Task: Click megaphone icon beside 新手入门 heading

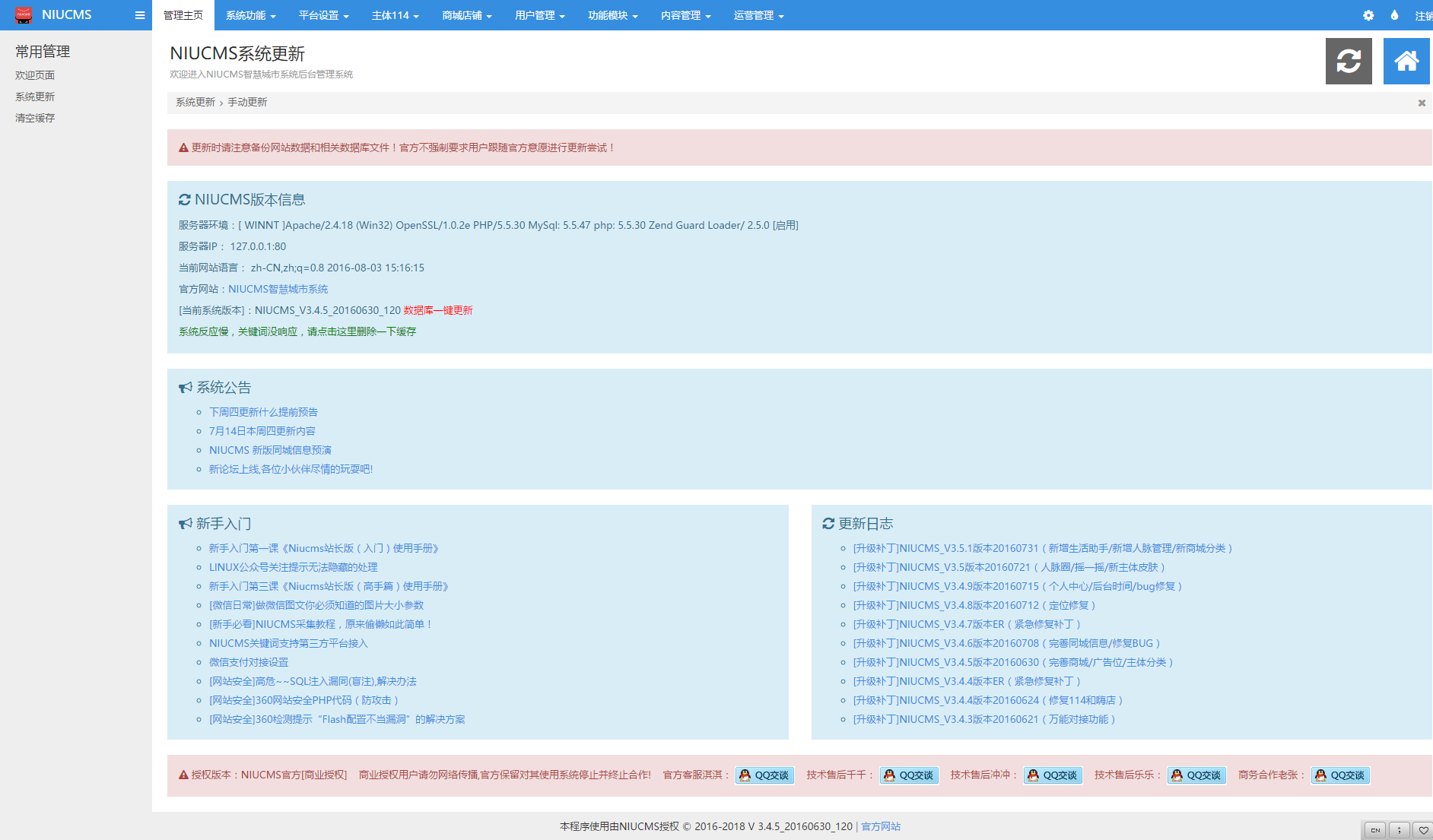Action: click(x=186, y=524)
